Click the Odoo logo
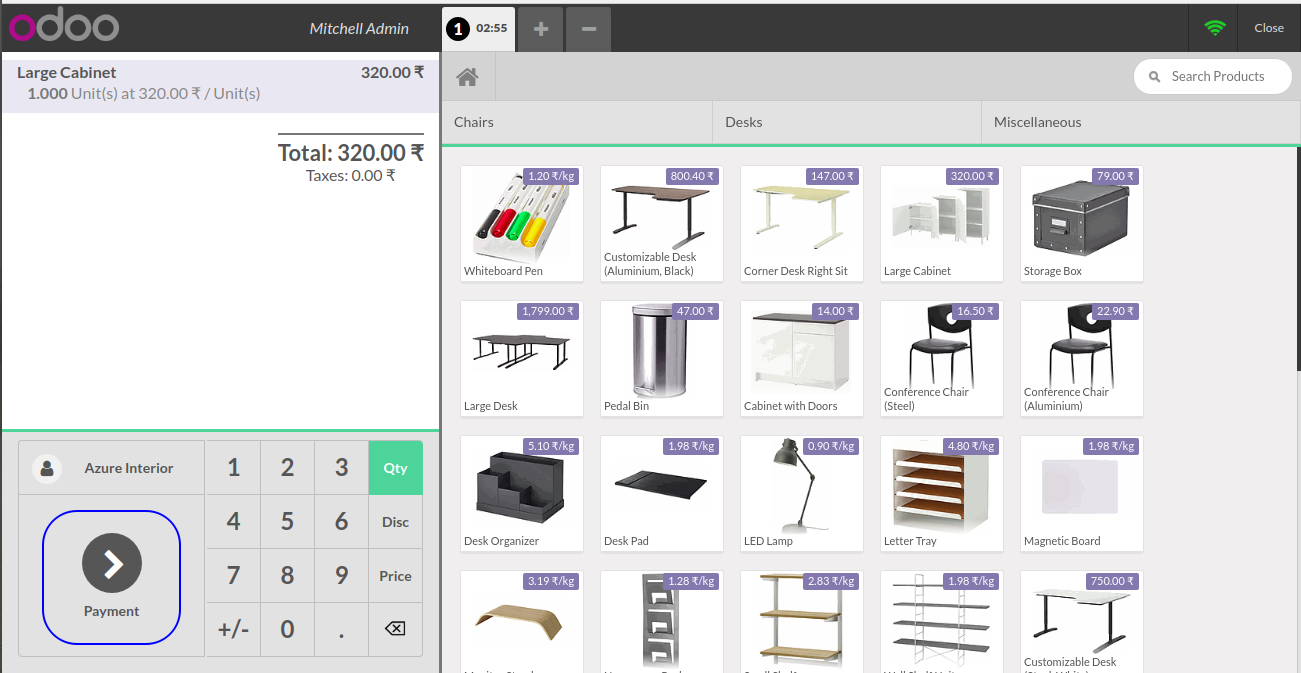This screenshot has width=1301, height=673. point(64,27)
